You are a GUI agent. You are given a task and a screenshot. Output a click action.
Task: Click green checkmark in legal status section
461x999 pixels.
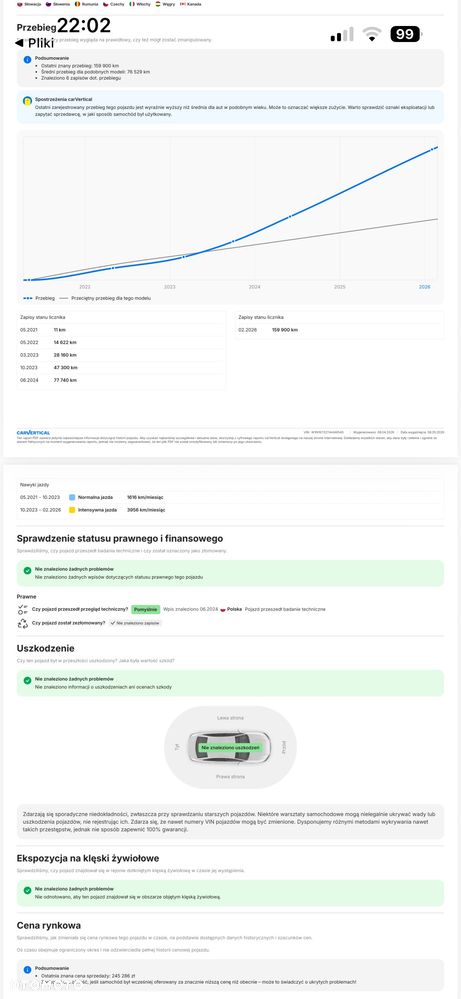[x=27, y=570]
